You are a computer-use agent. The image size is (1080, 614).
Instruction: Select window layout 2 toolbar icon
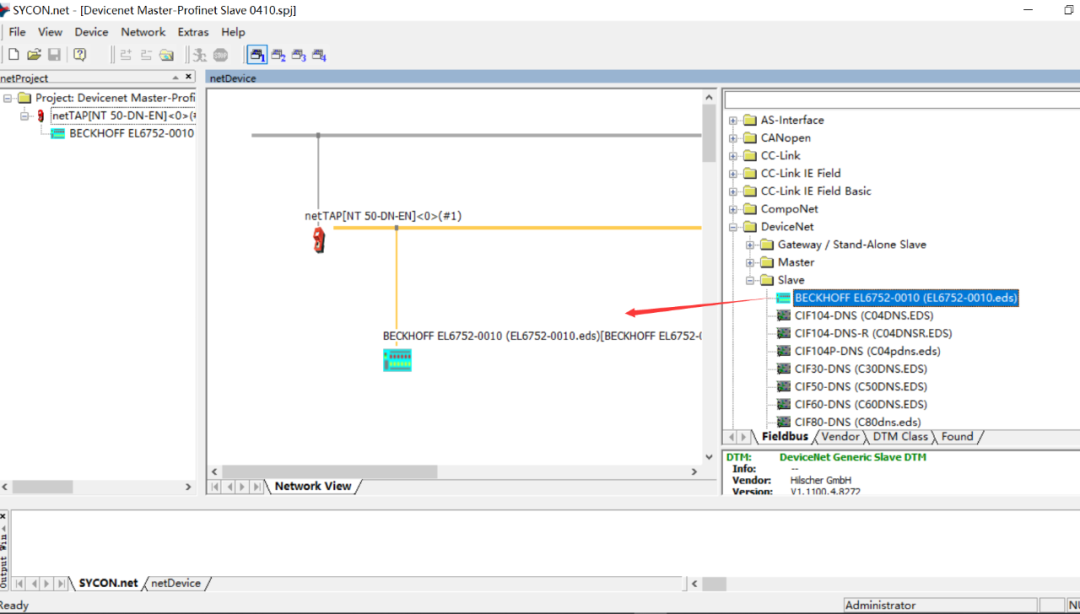(278, 54)
